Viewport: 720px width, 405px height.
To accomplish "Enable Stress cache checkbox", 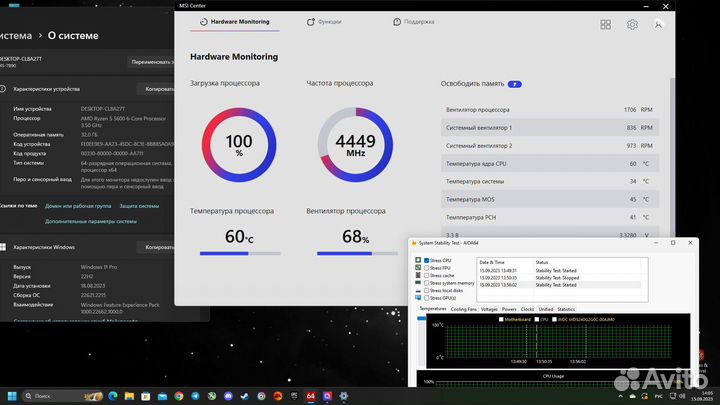I will coord(427,276).
